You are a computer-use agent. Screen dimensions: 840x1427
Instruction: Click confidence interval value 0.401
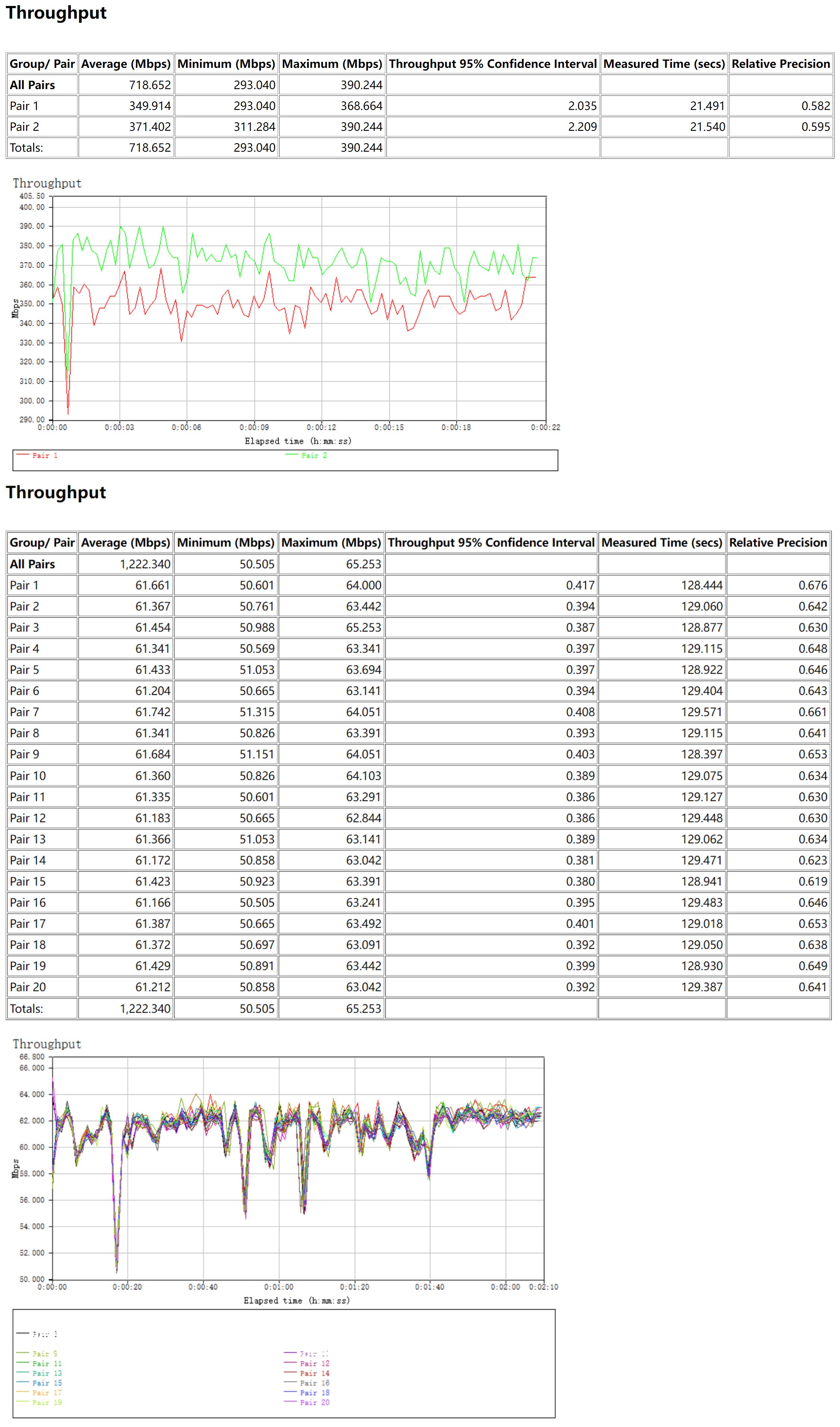pyautogui.click(x=580, y=924)
